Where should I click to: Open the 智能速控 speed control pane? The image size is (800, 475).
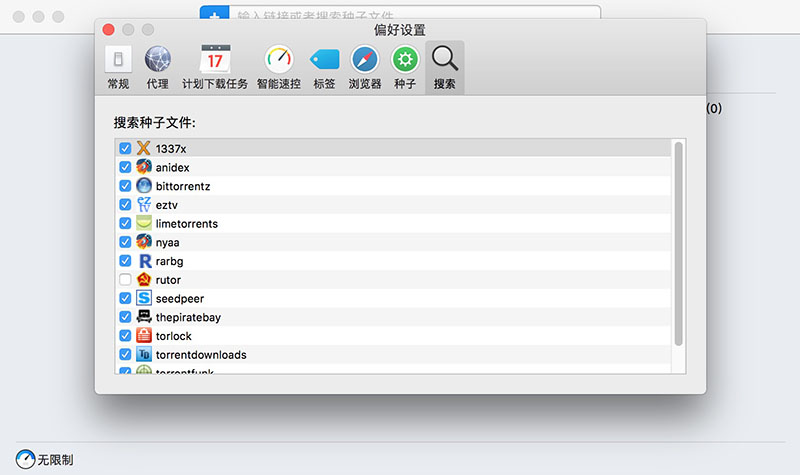(x=279, y=68)
